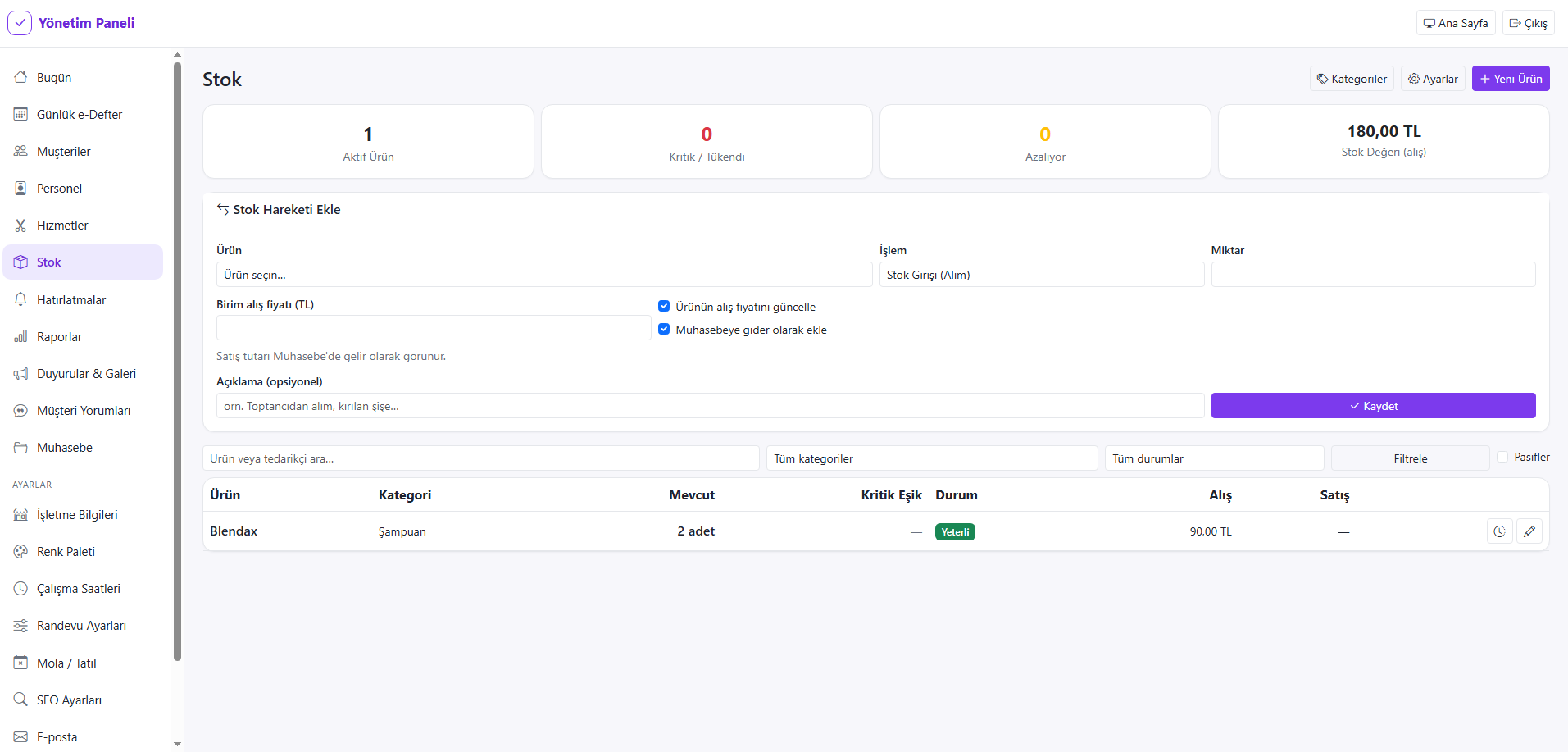This screenshot has height=752, width=1568.
Task: Click the Çıkış logout button
Action: tap(1529, 23)
